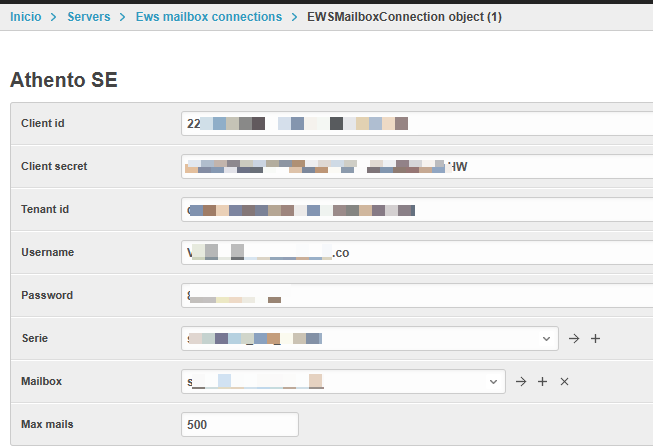The height and width of the screenshot is (447, 653).
Task: Click the Serie field label
Action: tap(34, 338)
